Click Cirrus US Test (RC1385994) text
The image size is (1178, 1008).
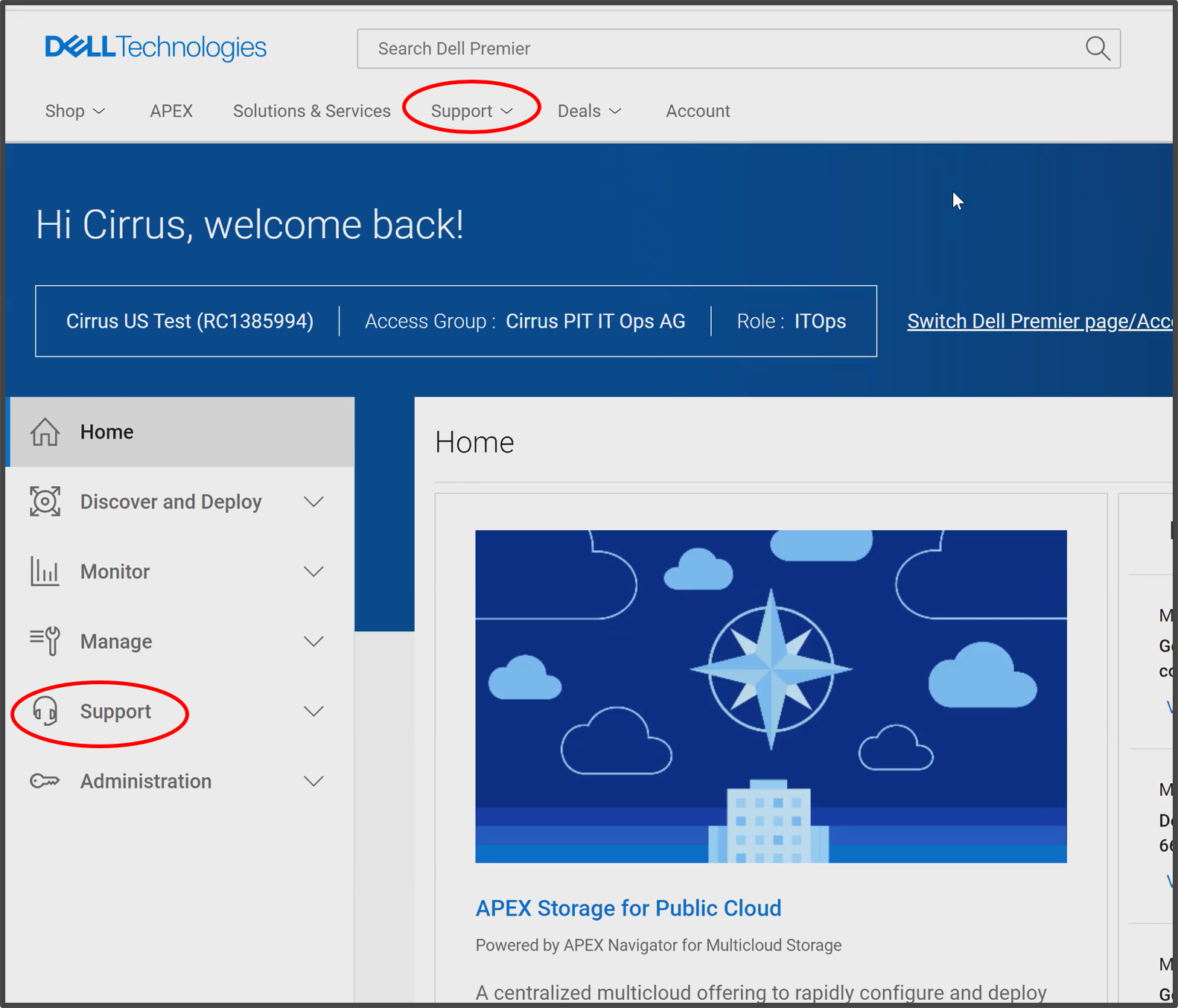tap(190, 321)
